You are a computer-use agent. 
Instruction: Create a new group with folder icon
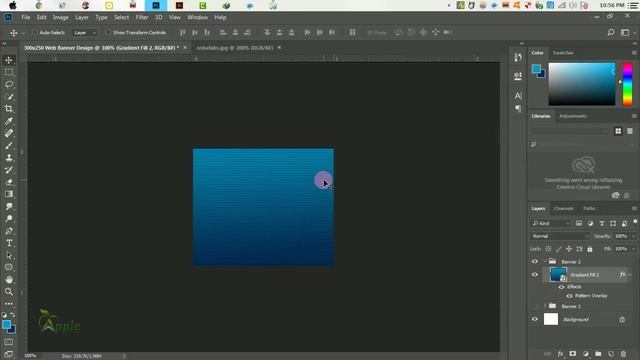pyautogui.click(x=598, y=354)
